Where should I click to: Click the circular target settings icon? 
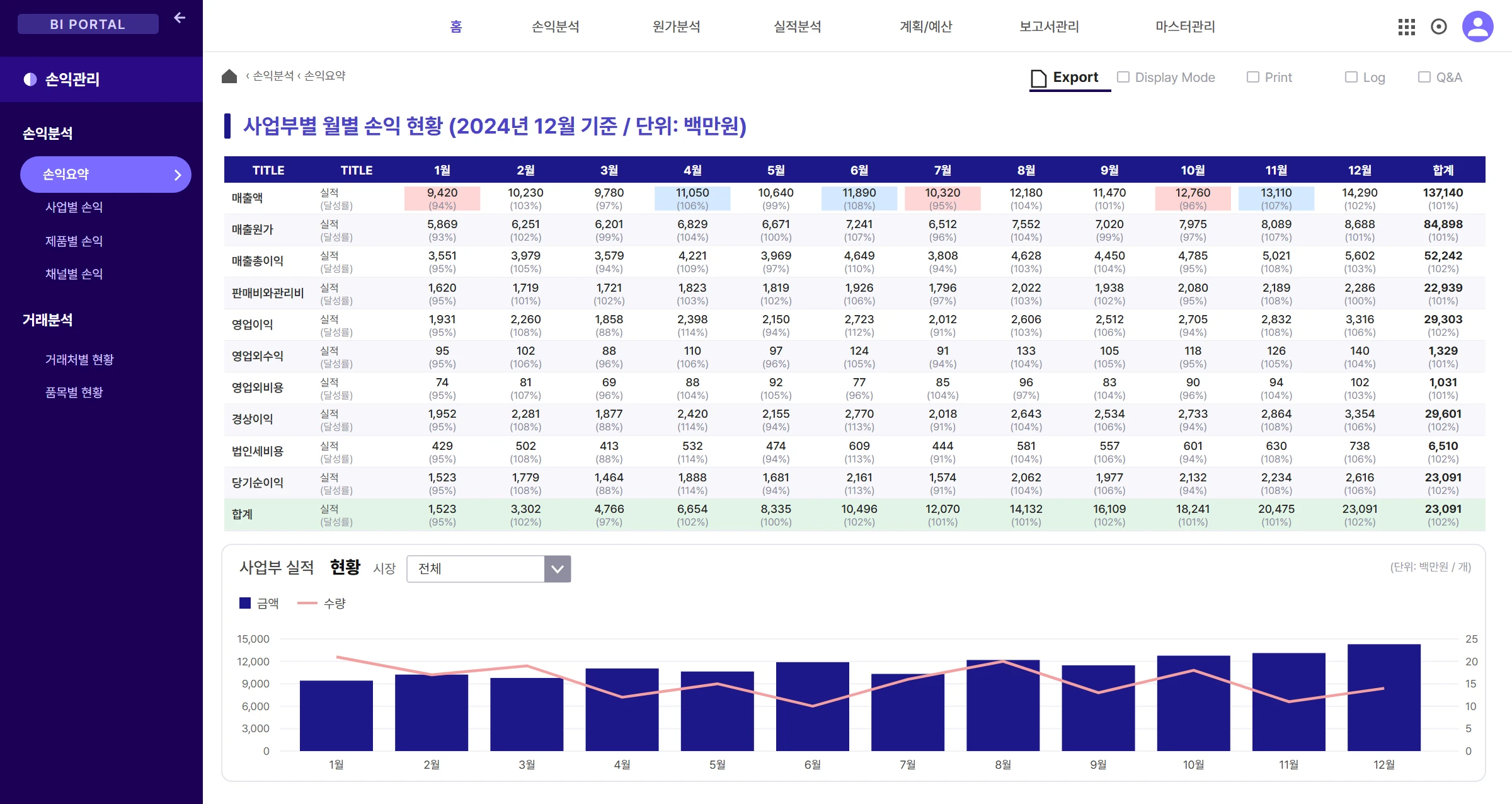[x=1439, y=26]
